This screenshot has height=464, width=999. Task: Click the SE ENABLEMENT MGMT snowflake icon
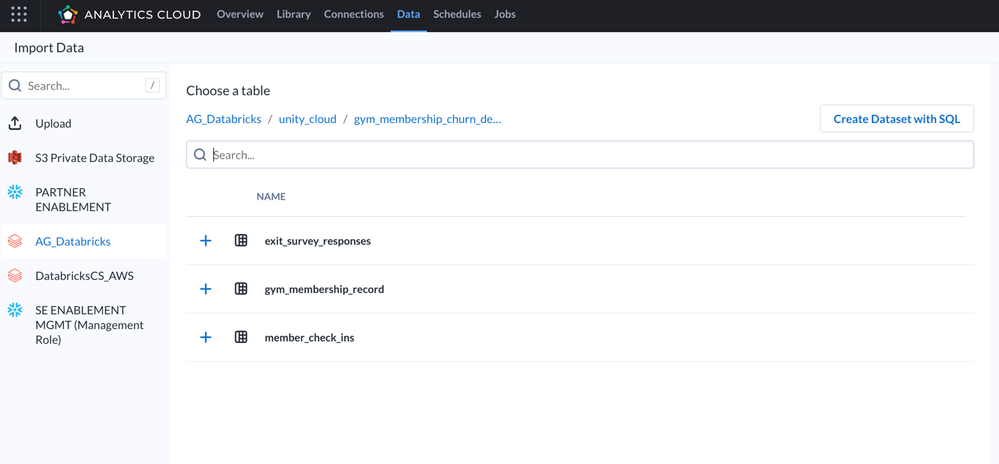15,310
